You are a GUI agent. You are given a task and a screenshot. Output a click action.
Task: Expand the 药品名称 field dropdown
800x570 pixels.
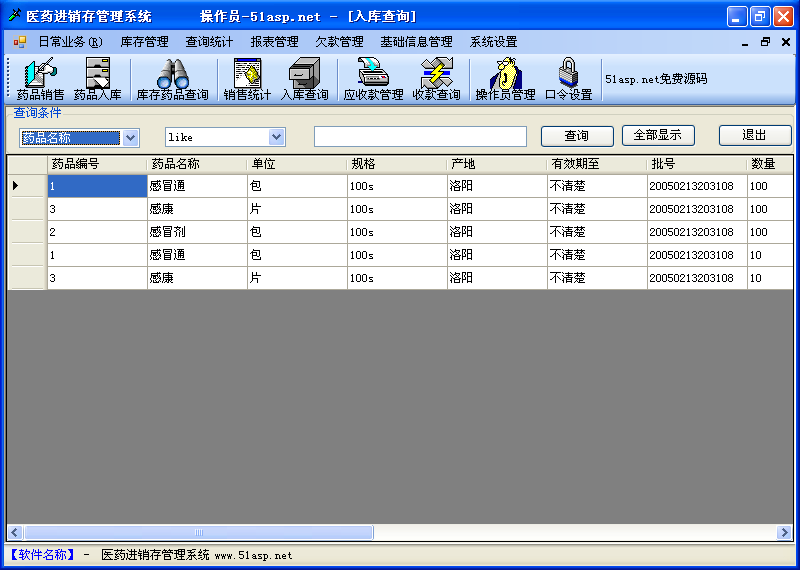coord(131,137)
